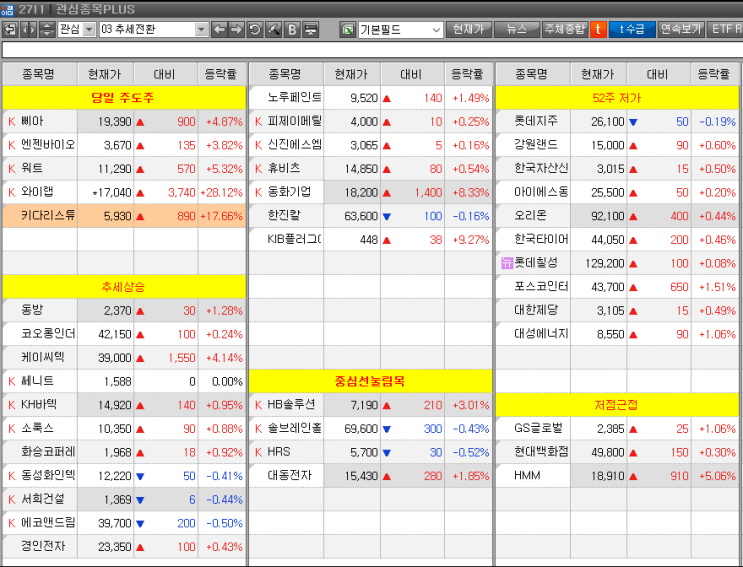Select 한진칼 stock name
The height and width of the screenshot is (567, 743).
click(284, 216)
